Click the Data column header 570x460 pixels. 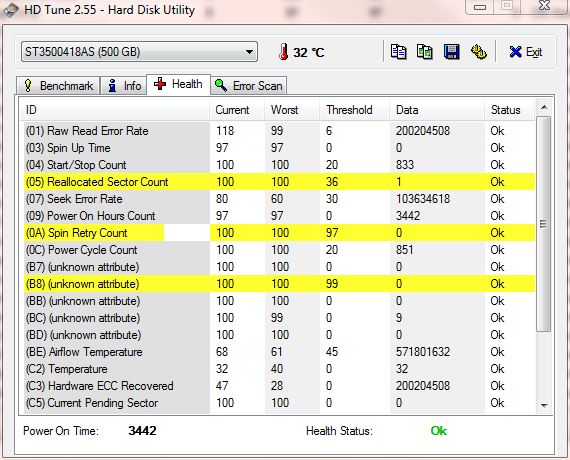(437, 109)
